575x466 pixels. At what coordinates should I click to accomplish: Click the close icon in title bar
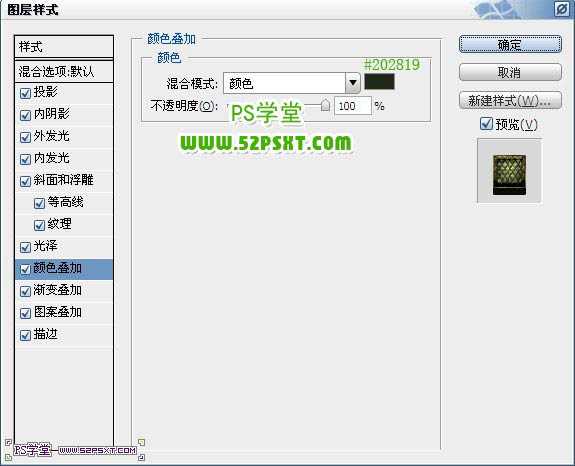(x=561, y=9)
